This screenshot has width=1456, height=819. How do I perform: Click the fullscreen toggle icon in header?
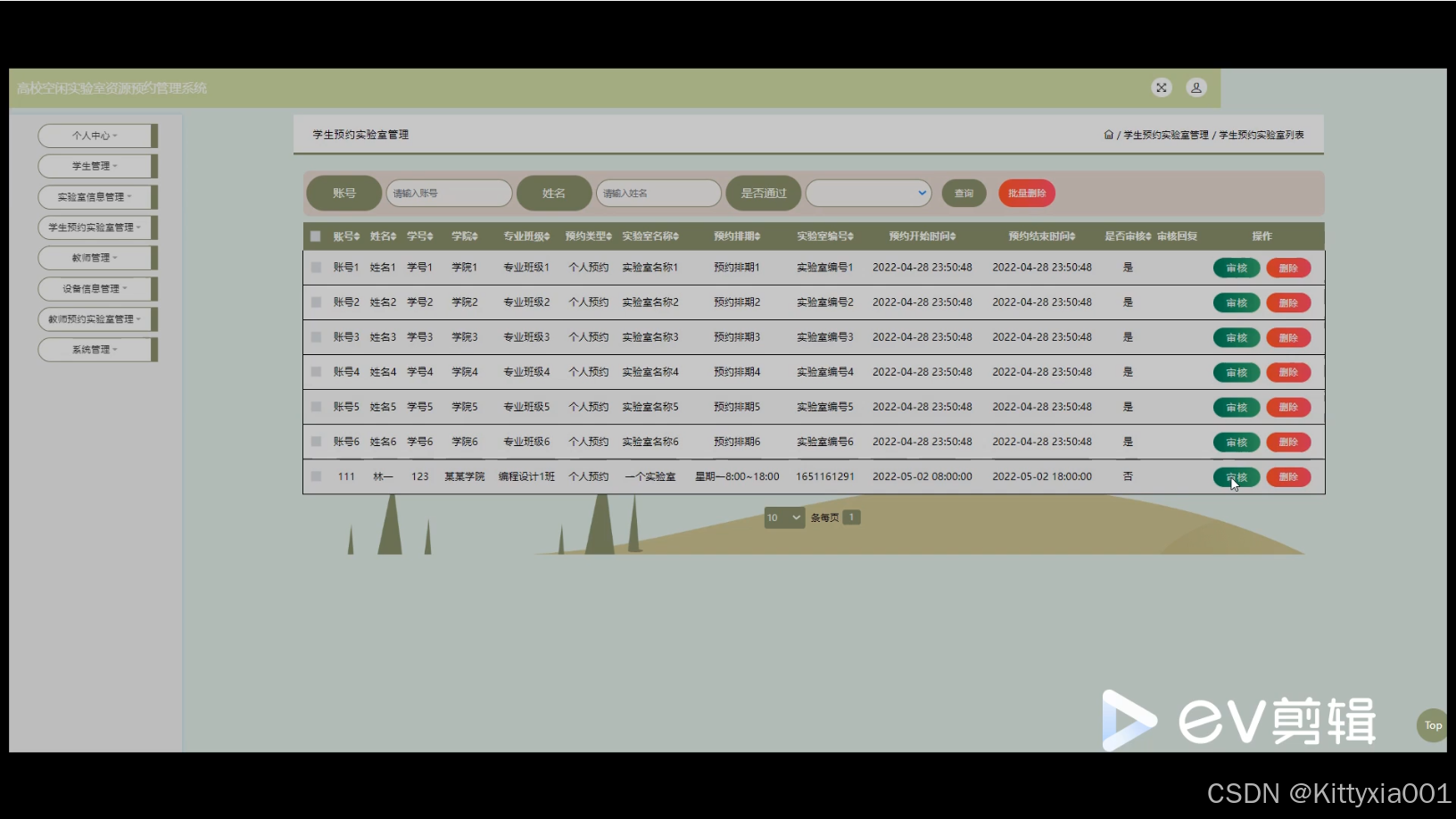click(1161, 87)
